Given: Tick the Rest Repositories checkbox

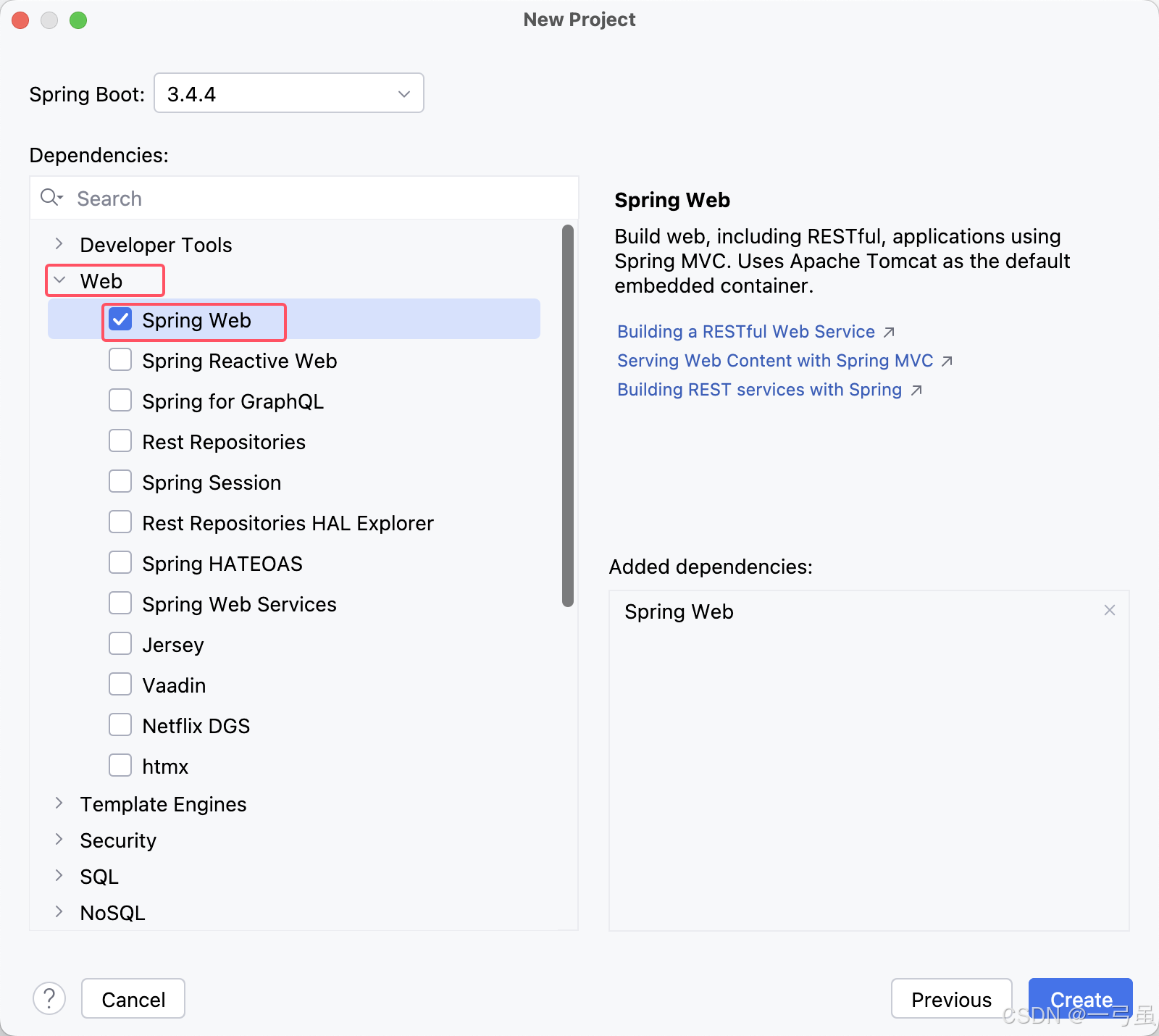Looking at the screenshot, I should pyautogui.click(x=120, y=441).
